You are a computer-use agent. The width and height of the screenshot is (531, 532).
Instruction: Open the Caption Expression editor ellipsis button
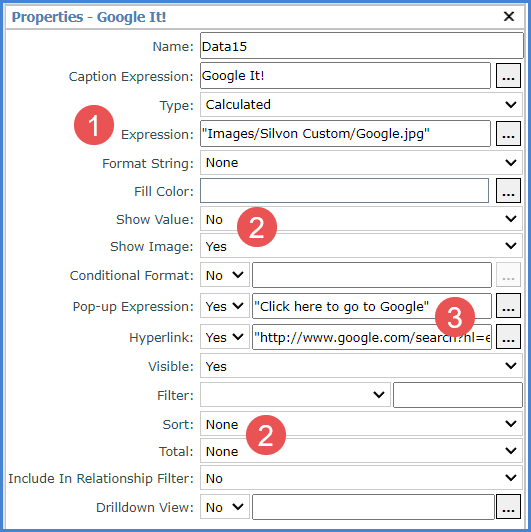[x=508, y=76]
